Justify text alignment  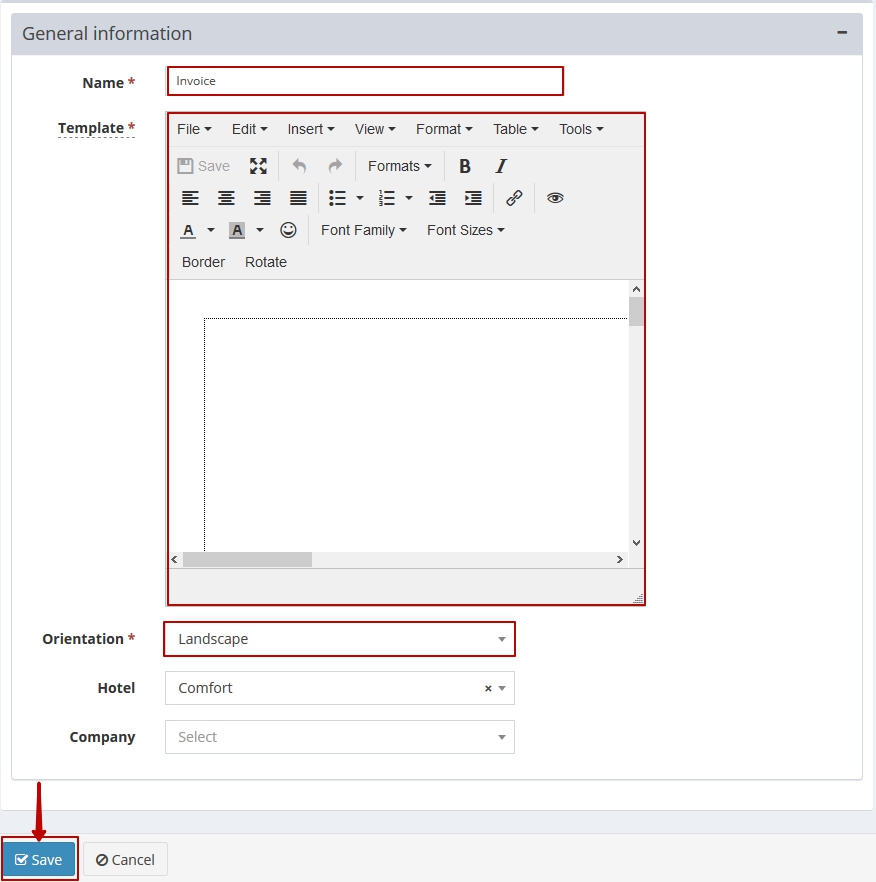pos(298,198)
